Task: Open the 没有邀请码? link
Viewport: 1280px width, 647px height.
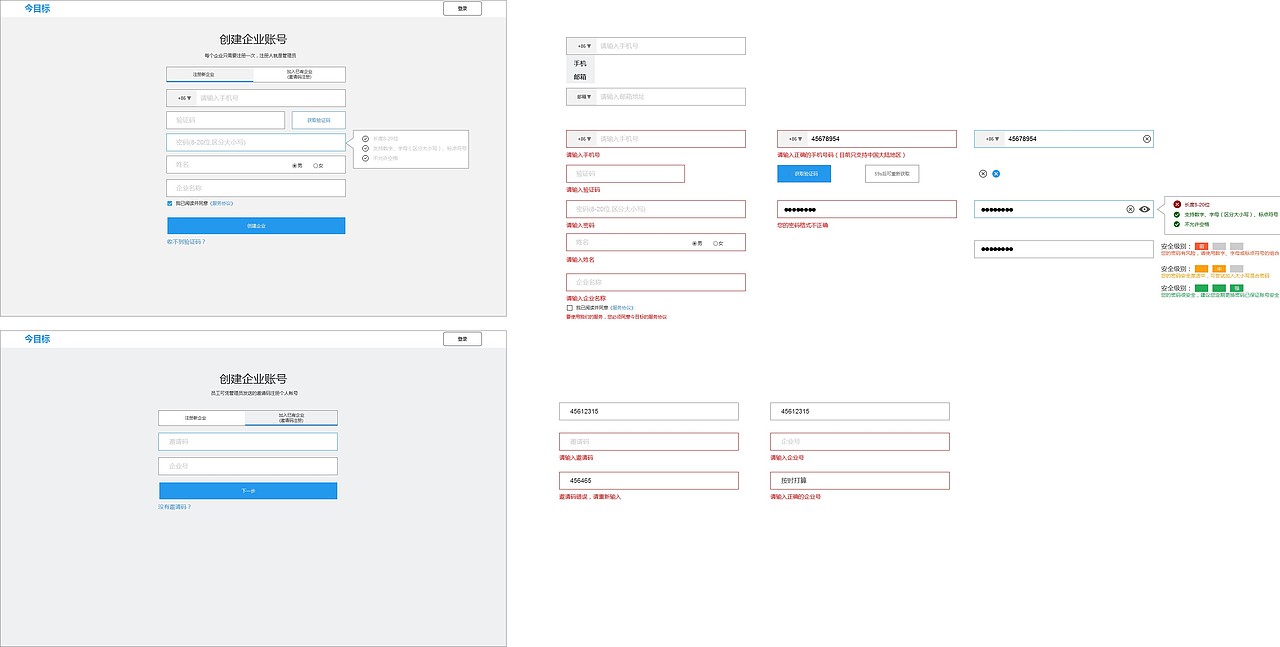Action: click(174, 507)
